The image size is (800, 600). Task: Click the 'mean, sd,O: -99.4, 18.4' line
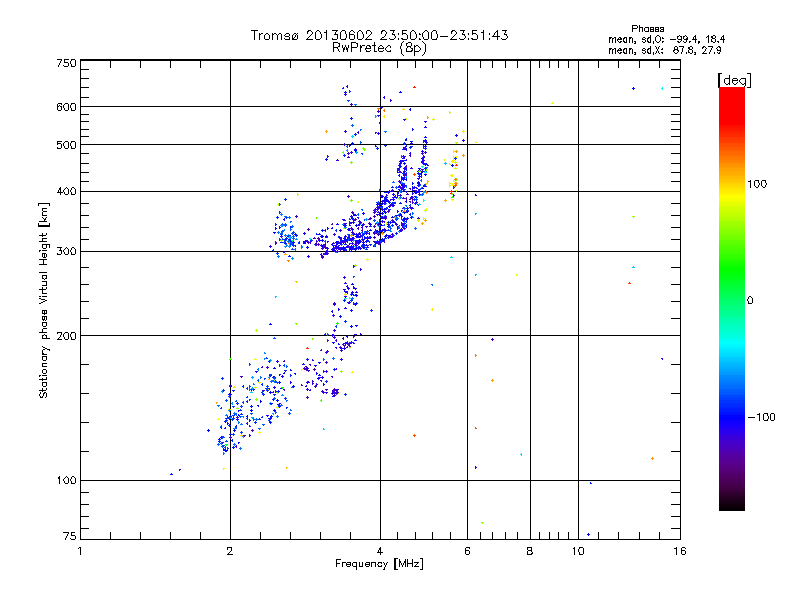[666, 40]
